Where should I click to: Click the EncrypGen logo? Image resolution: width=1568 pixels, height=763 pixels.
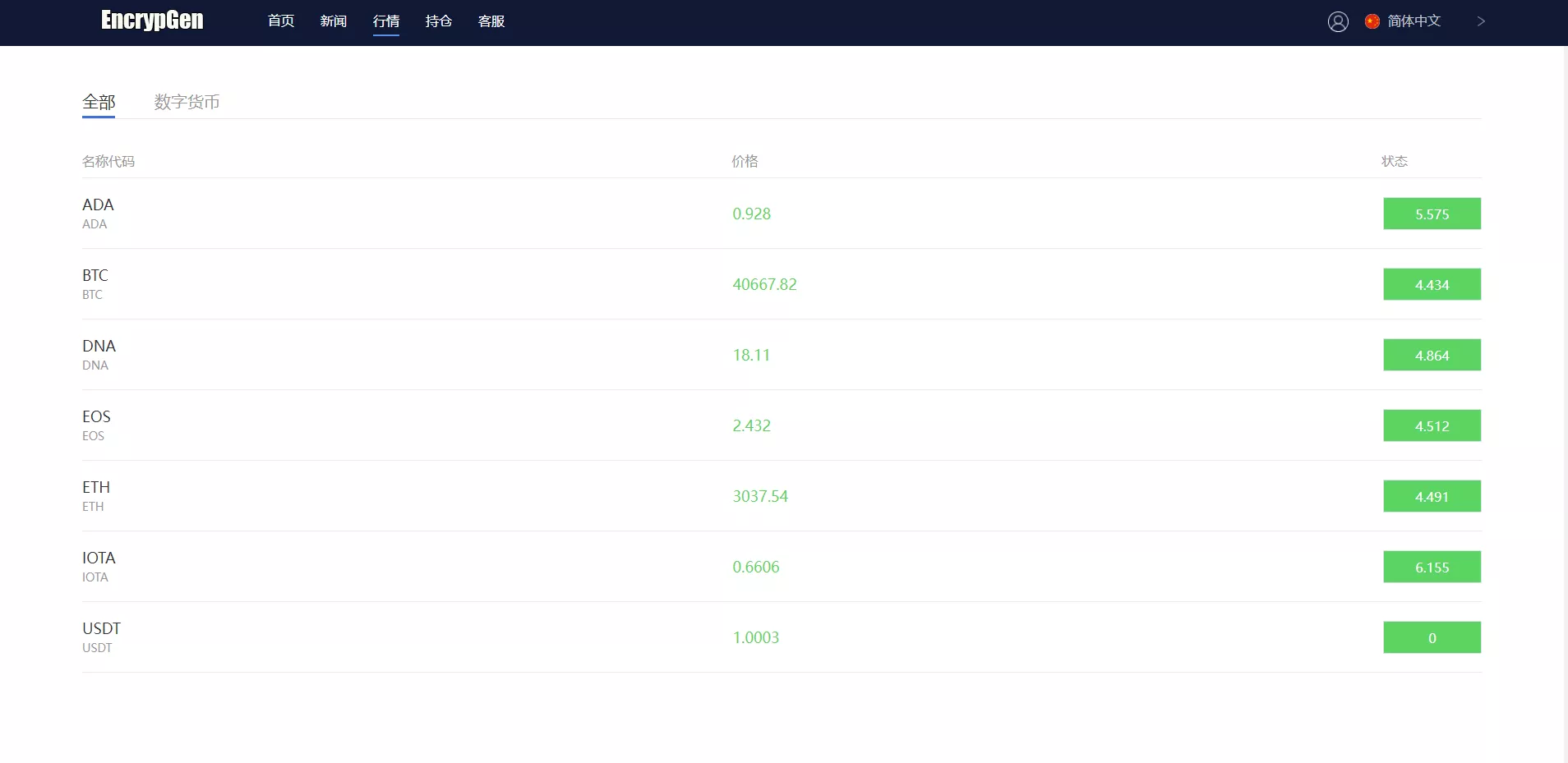(x=152, y=21)
